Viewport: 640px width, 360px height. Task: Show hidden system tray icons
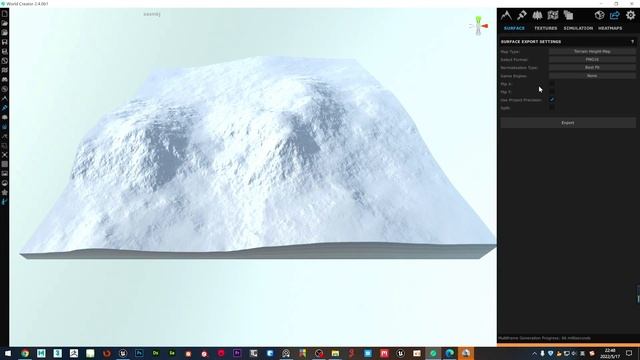point(534,353)
